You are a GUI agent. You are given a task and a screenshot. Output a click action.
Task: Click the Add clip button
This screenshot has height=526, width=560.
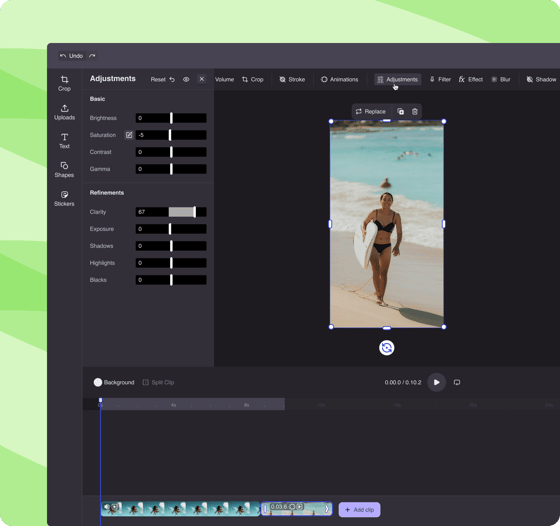[359, 510]
